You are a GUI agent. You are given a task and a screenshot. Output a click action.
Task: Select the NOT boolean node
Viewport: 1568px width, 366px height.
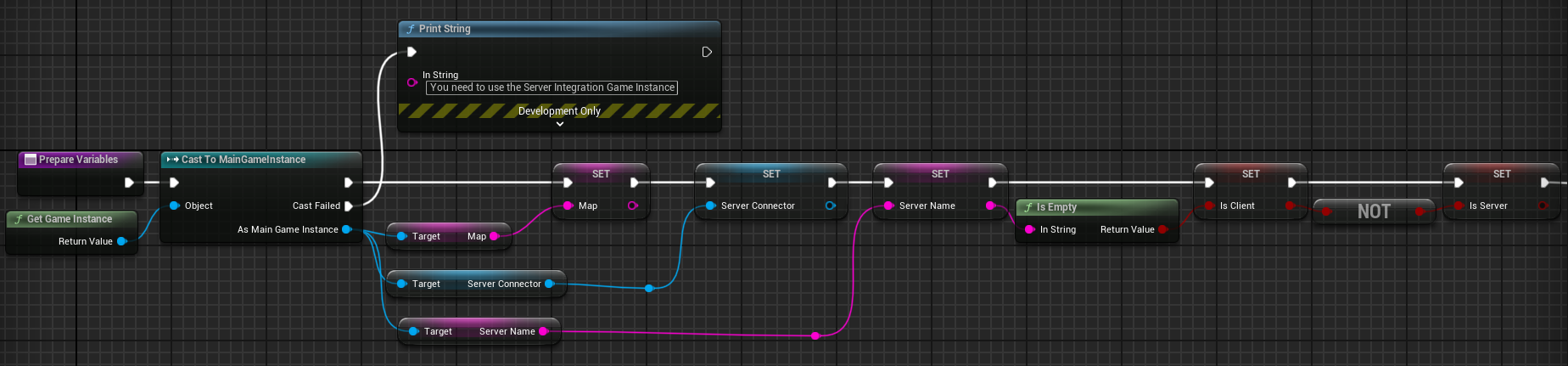click(1374, 211)
